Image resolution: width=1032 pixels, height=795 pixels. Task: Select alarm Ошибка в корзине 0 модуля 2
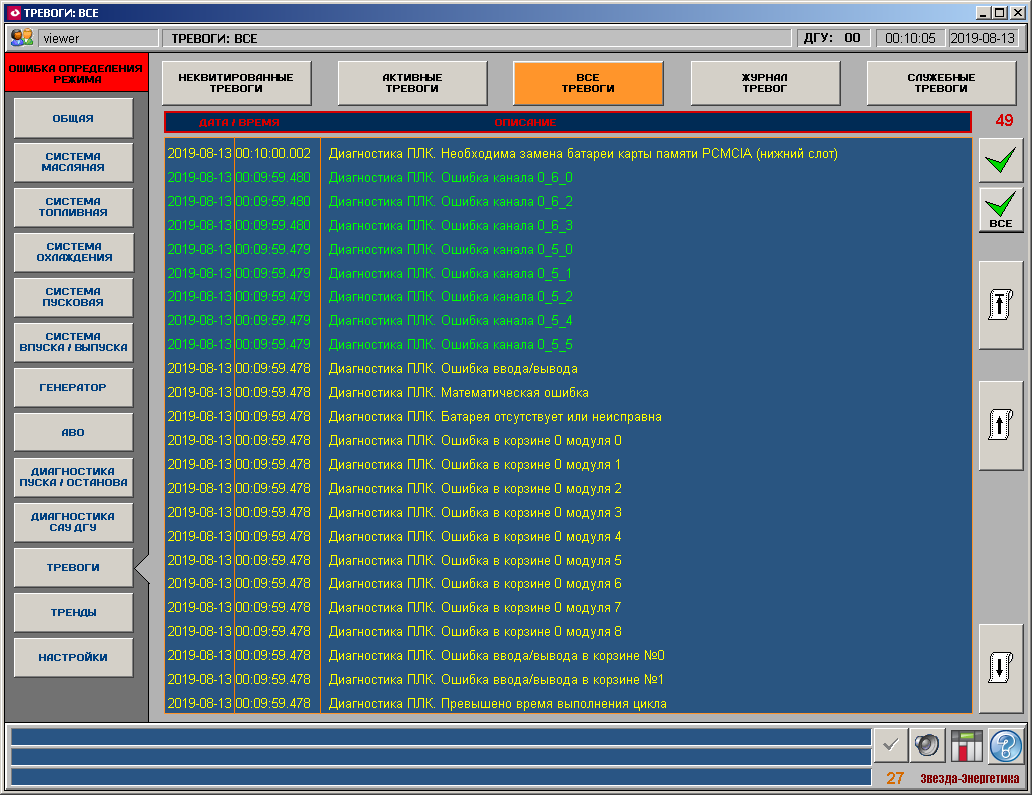coord(568,488)
